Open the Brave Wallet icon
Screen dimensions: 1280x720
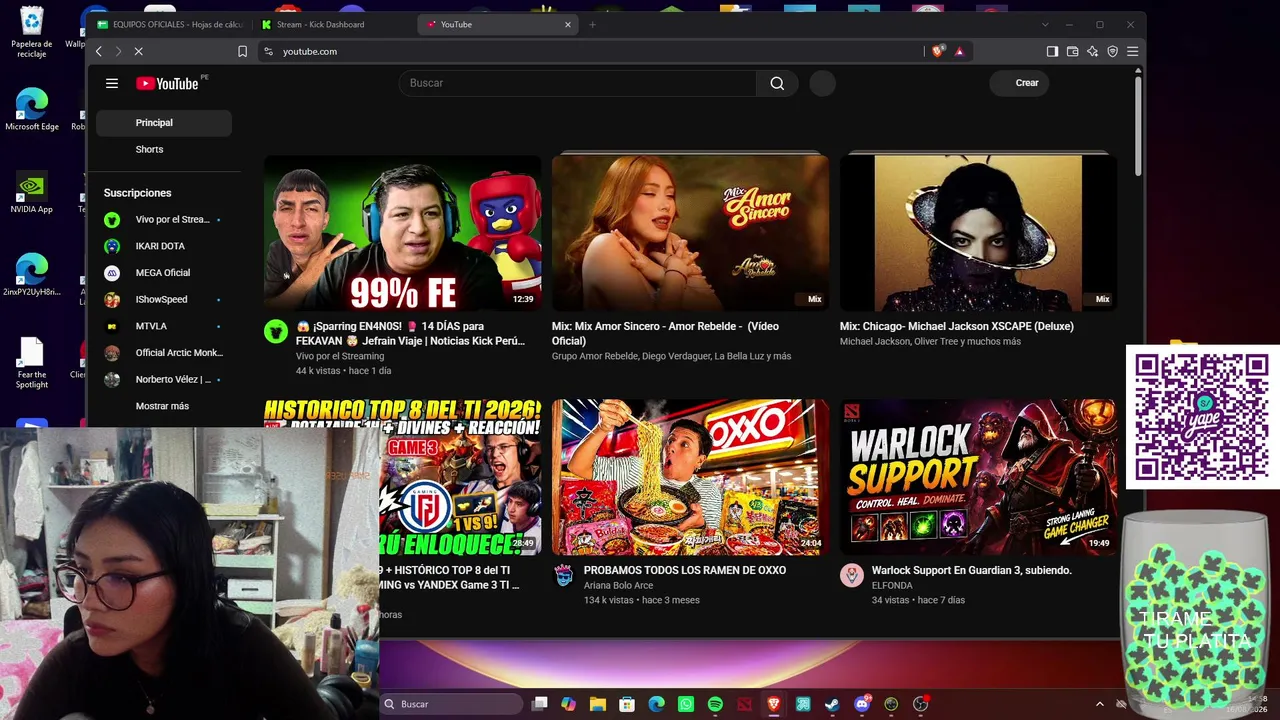tap(1072, 51)
